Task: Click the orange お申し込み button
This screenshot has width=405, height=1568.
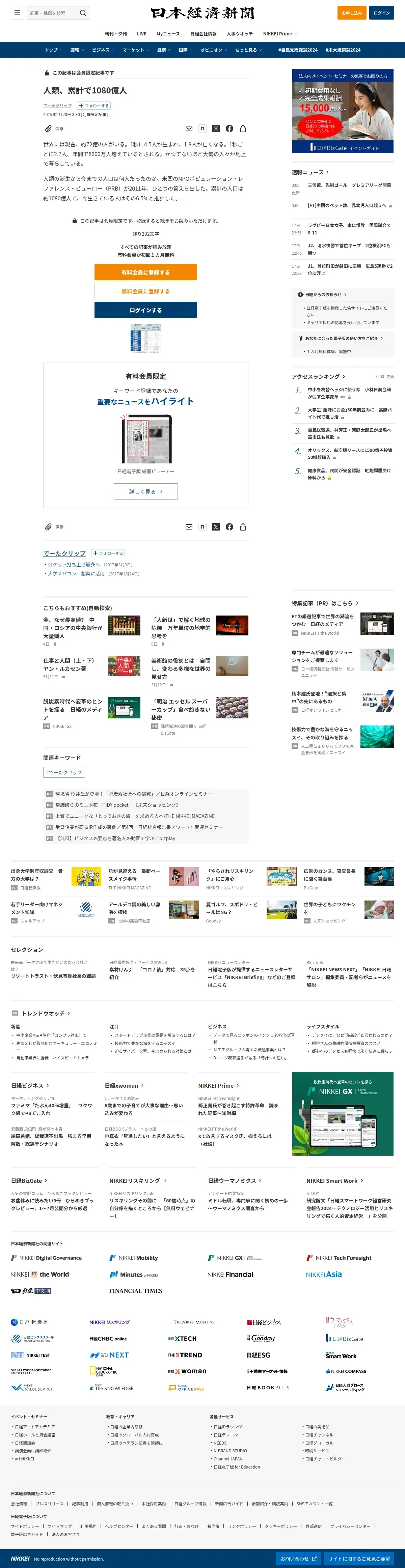Action: click(x=351, y=13)
